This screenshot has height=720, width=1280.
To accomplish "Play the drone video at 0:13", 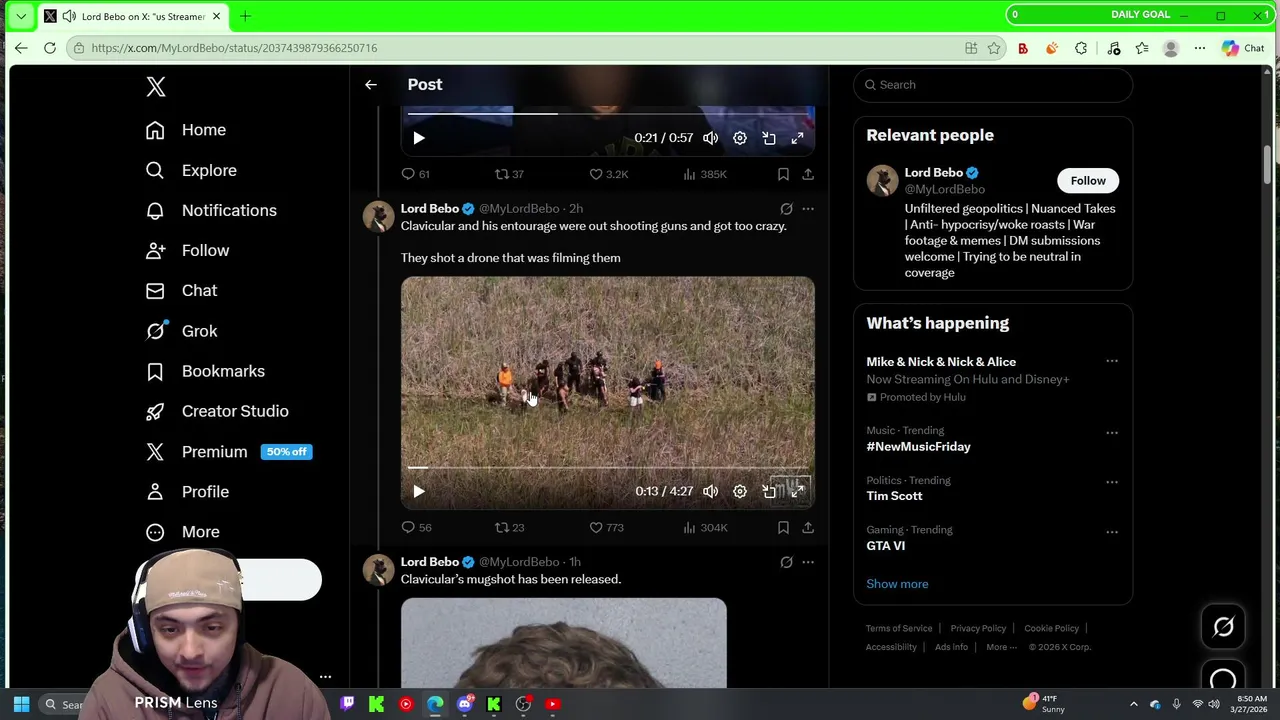I will [419, 491].
